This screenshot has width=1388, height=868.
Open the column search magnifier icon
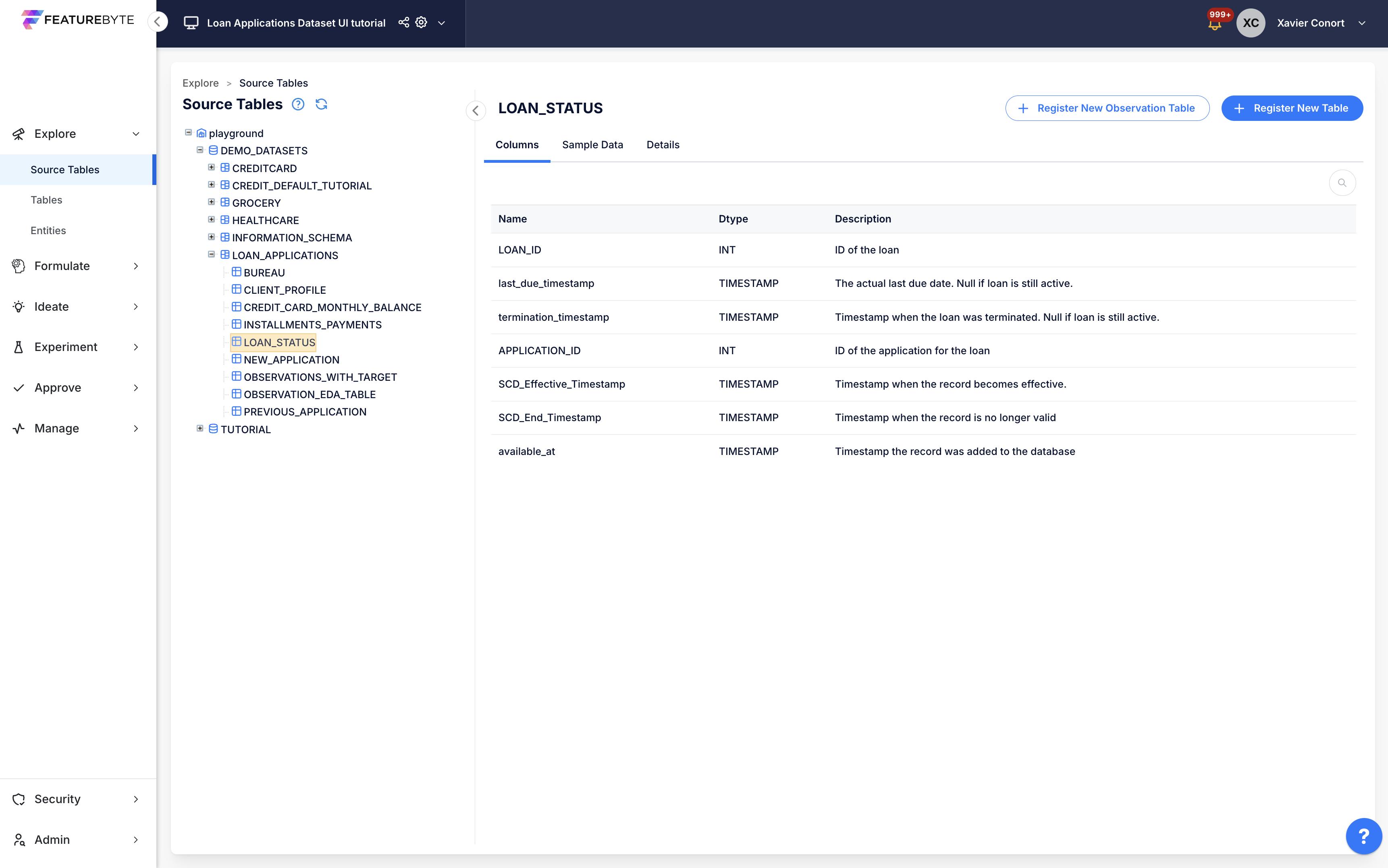pos(1342,183)
